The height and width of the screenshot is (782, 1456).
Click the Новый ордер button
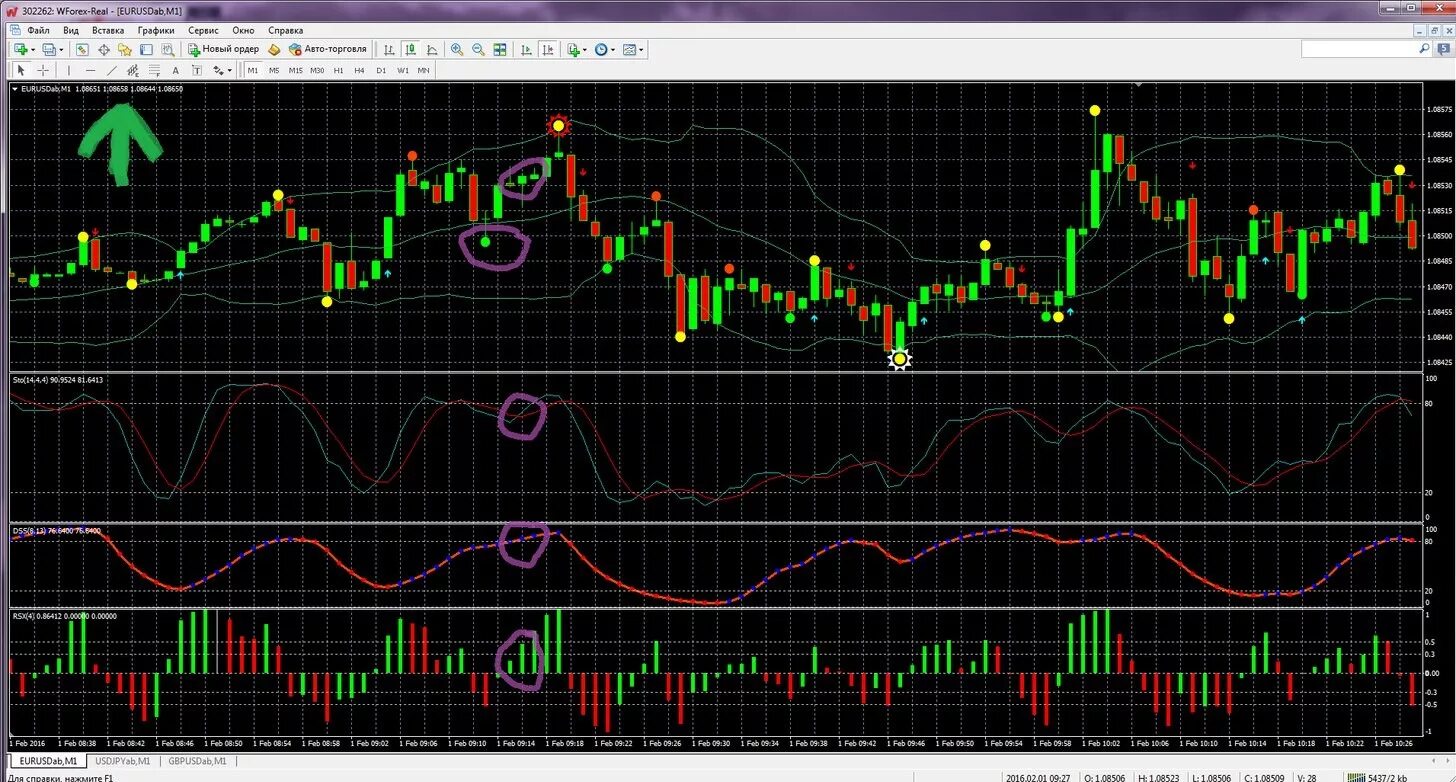223,49
